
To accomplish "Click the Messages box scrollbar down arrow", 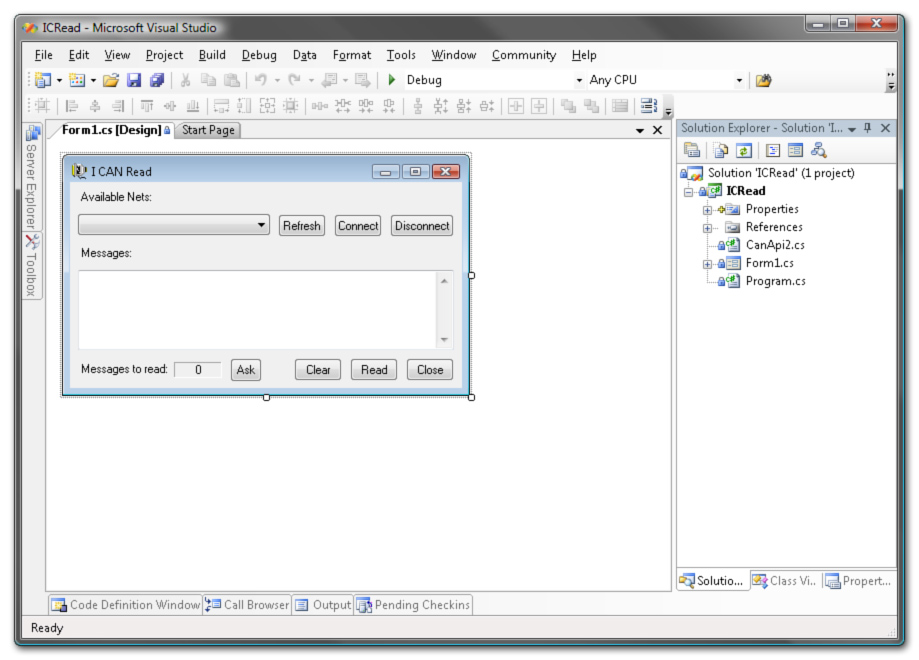I will tap(445, 340).
